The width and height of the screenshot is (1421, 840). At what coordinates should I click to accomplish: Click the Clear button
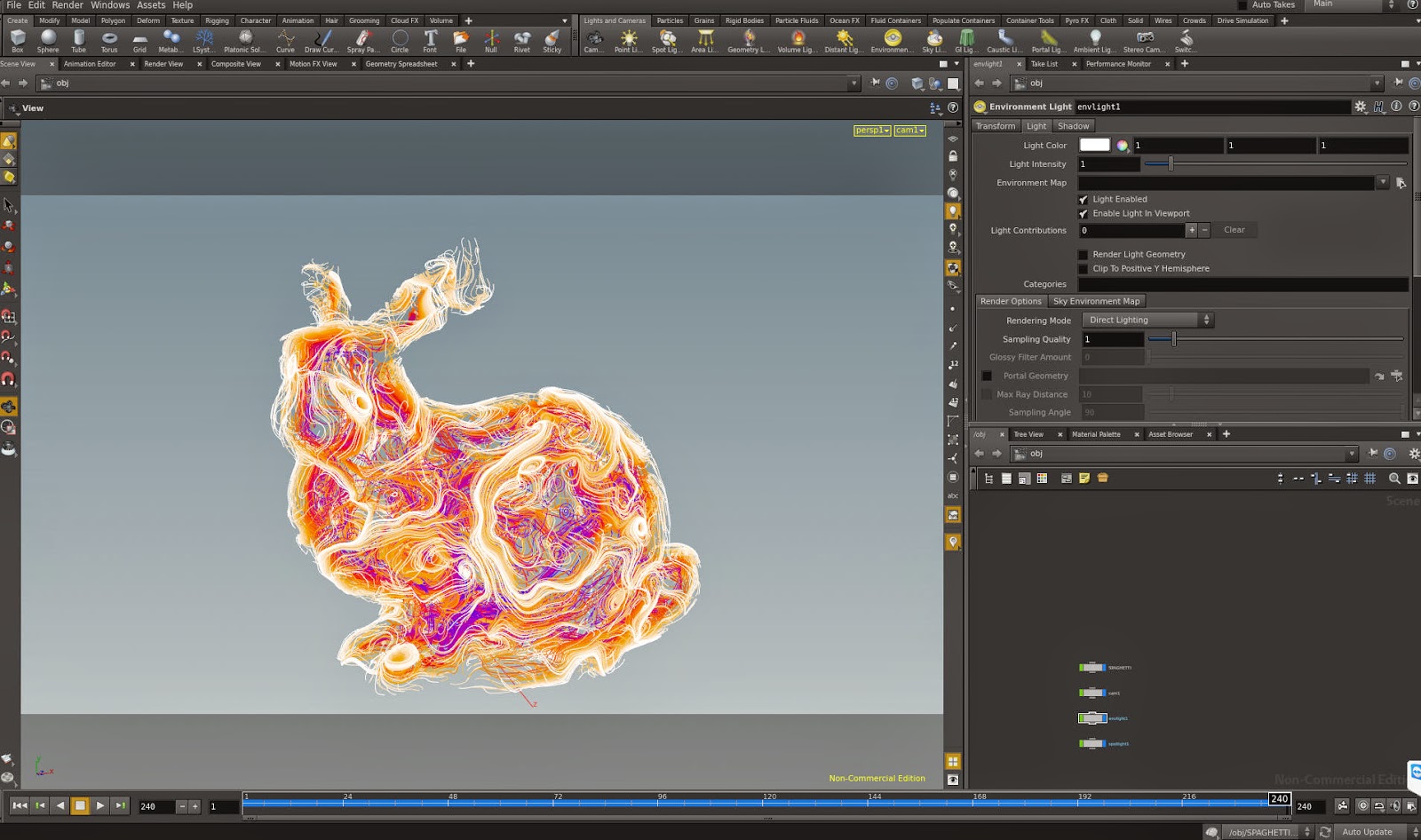1234,230
